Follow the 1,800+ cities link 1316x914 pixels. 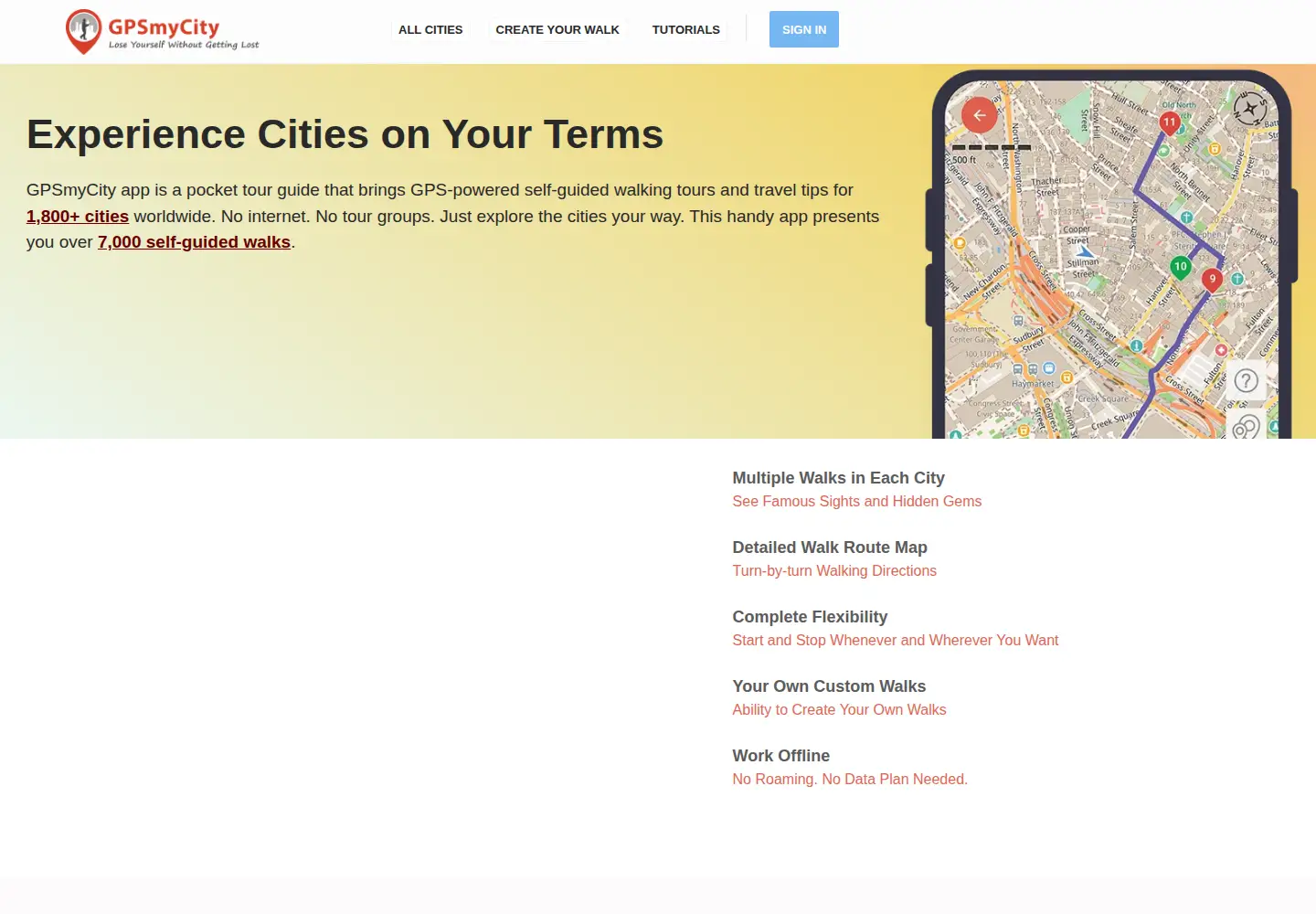point(78,217)
